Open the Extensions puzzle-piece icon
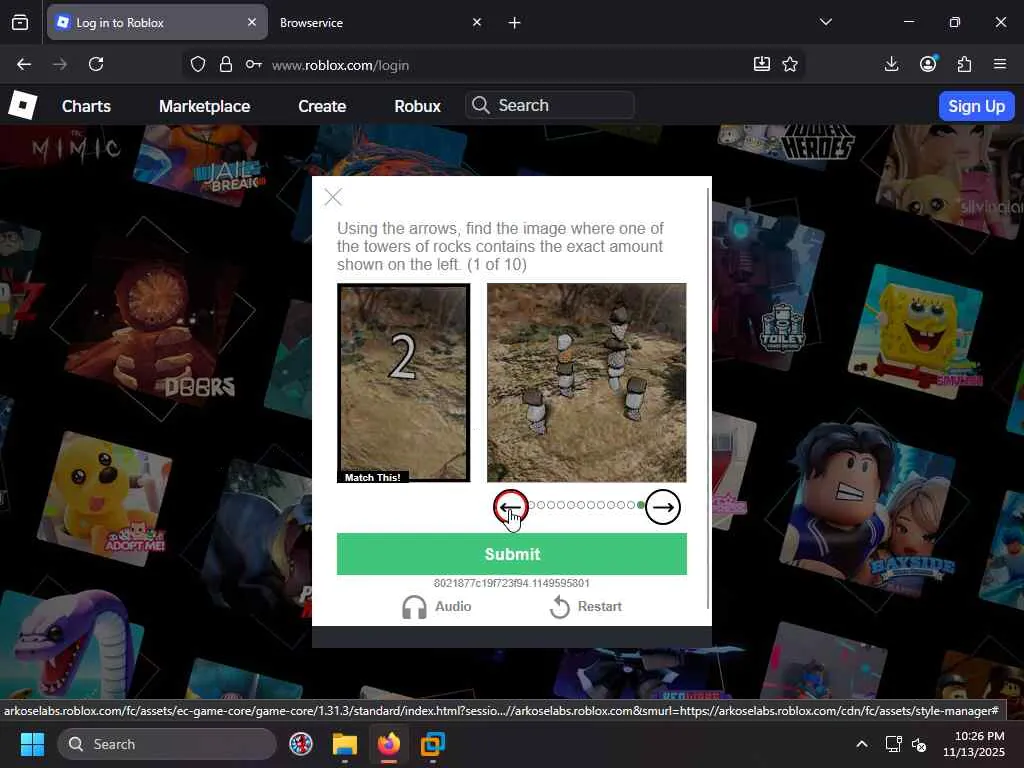 pyautogui.click(x=964, y=64)
